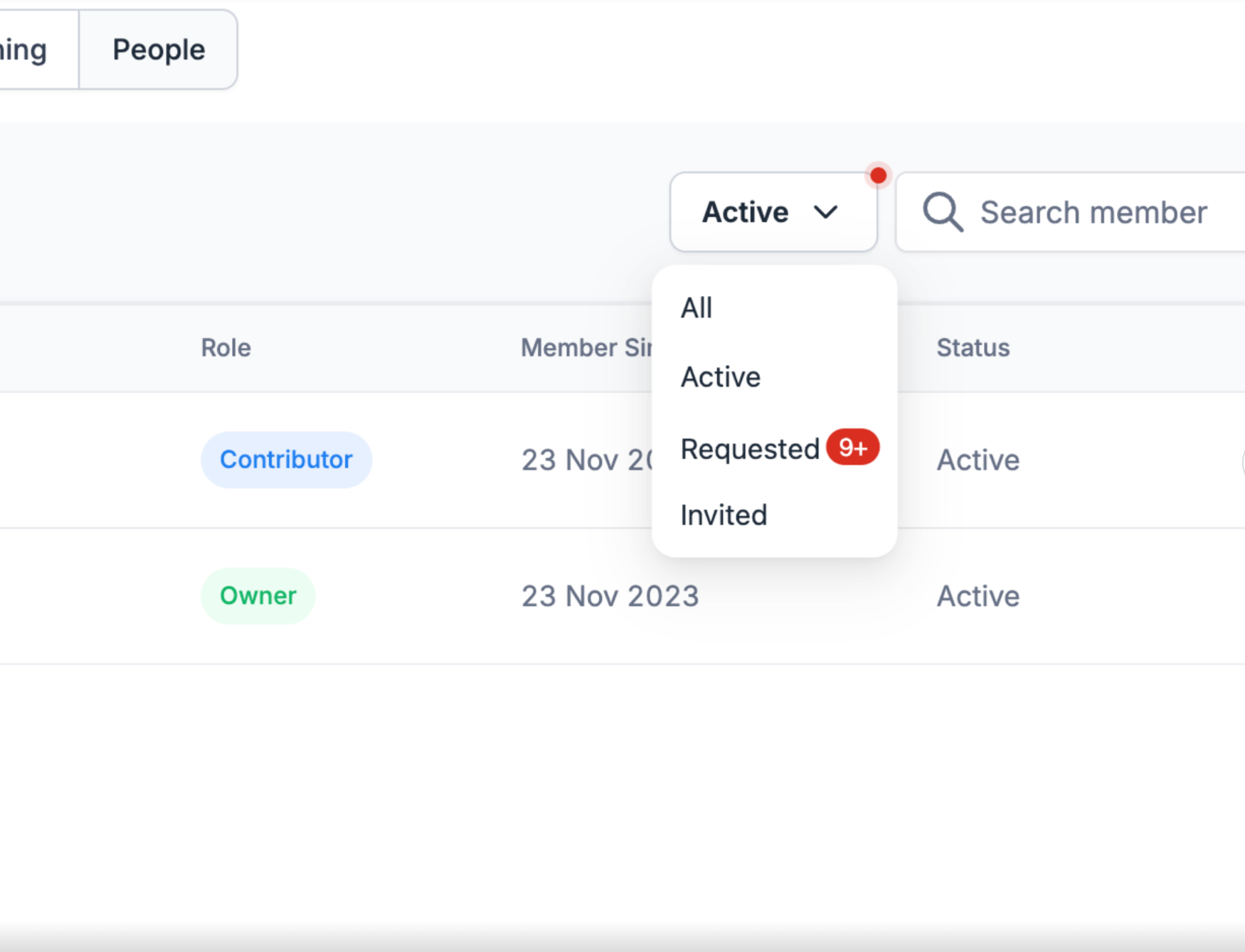The width and height of the screenshot is (1245, 952).
Task: Click the red 9+ requests badge
Action: [x=852, y=447]
